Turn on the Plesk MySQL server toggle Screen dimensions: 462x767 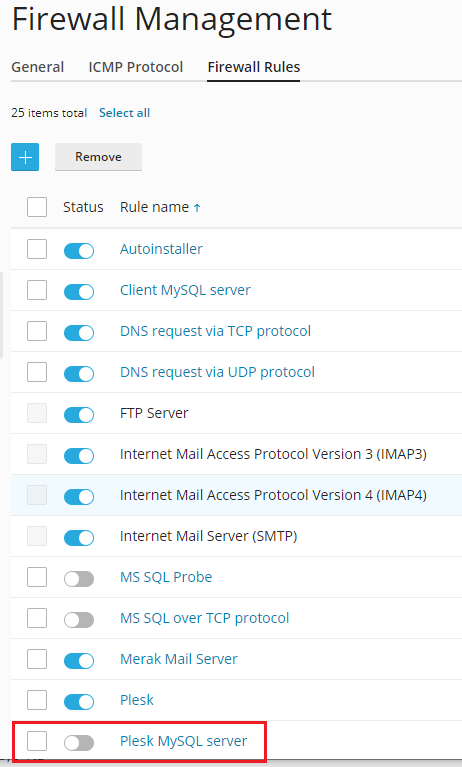click(x=79, y=743)
